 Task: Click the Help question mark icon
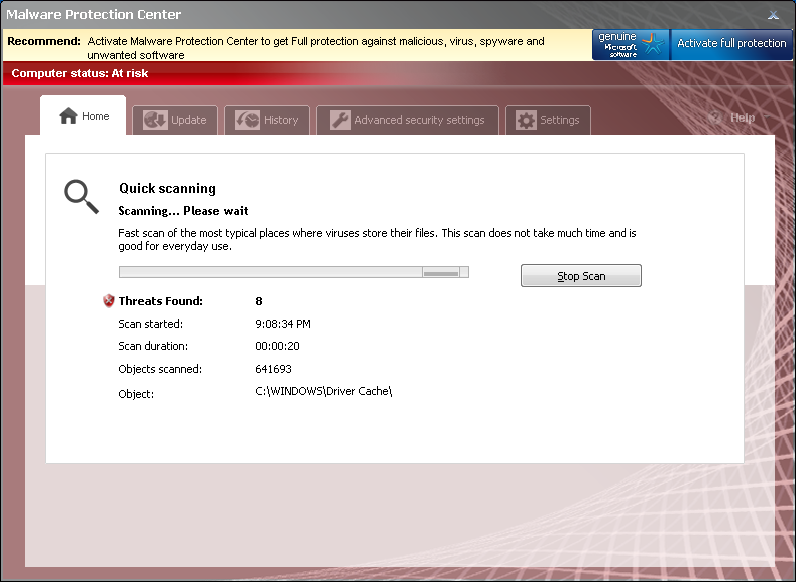(715, 118)
